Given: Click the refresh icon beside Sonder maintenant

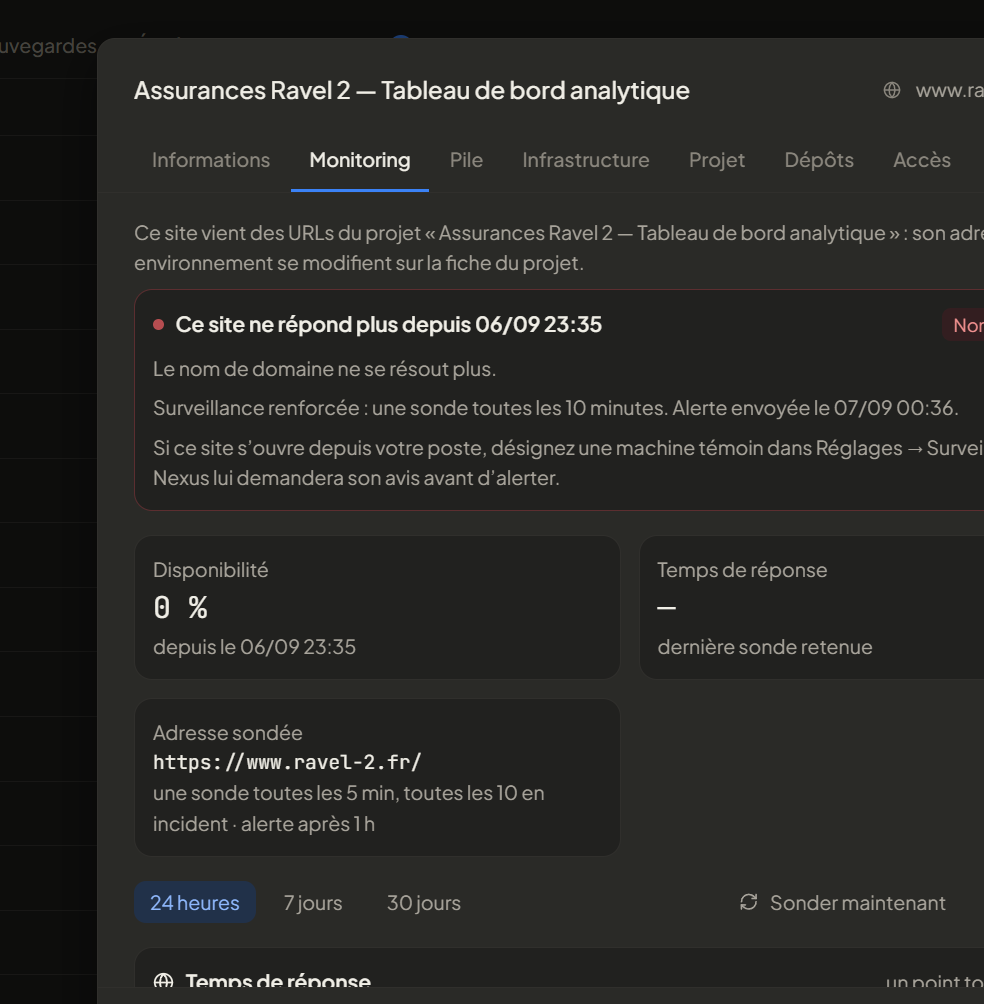Looking at the screenshot, I should coord(748,902).
